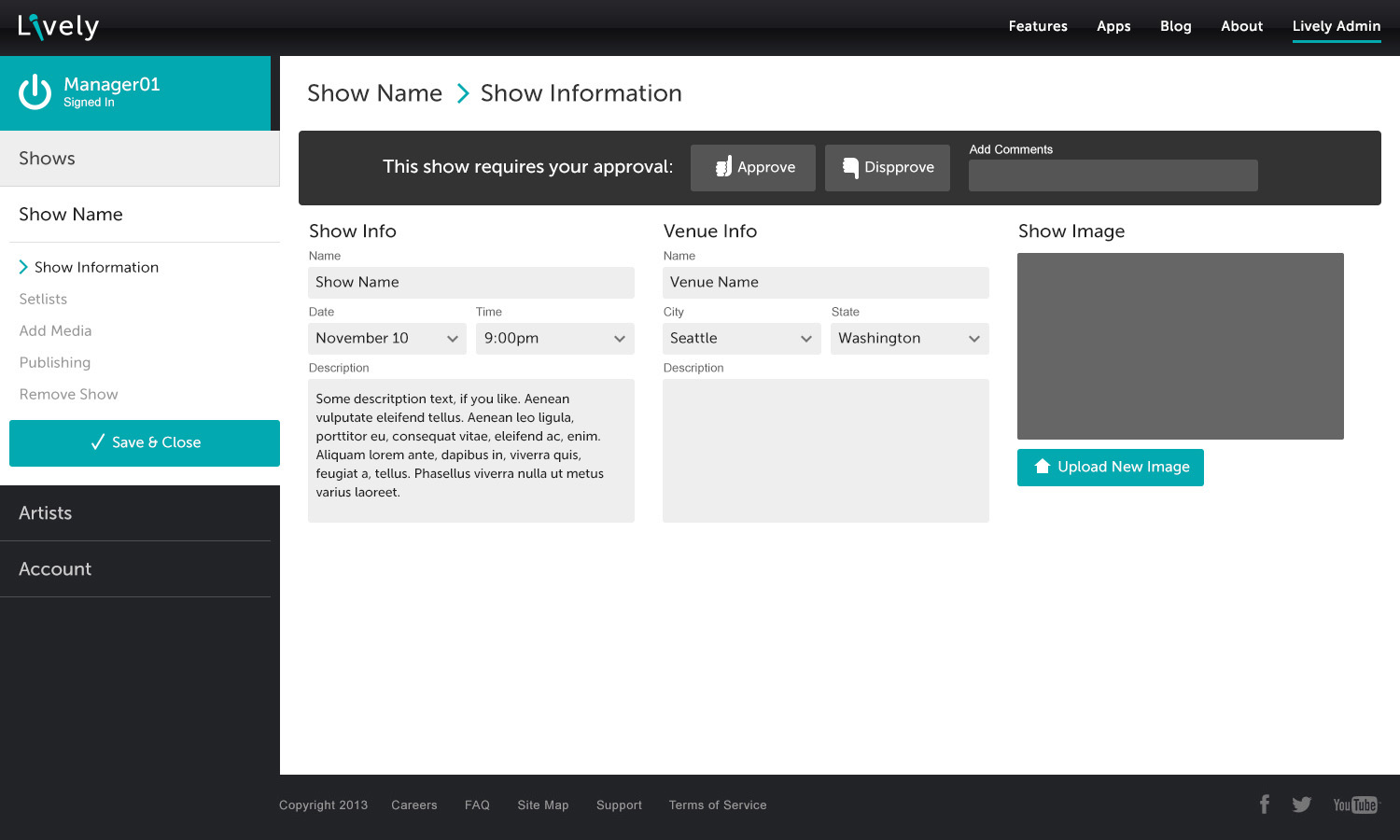Click the show image placeholder thumbnail
Viewport: 1400px width, 840px height.
1181,346
